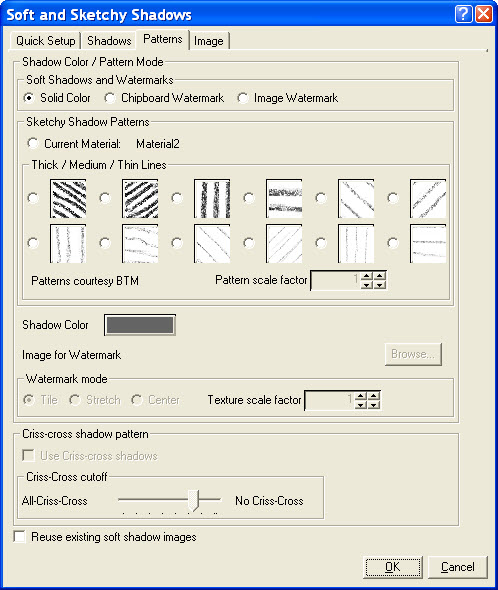
Task: Confirm settings with the OK button
Action: click(393, 567)
